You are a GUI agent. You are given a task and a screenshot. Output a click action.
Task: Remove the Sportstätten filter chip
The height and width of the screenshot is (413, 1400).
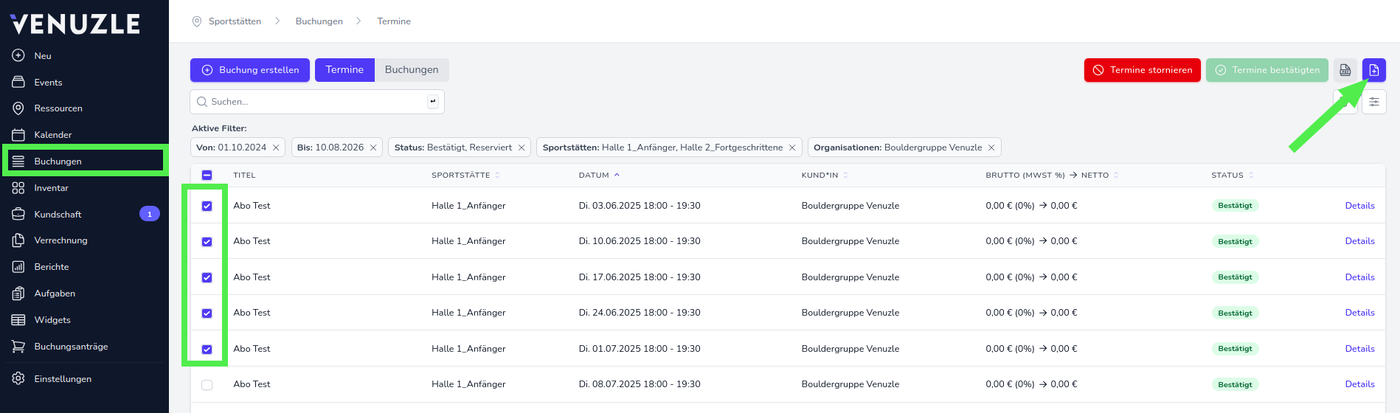[x=792, y=147]
